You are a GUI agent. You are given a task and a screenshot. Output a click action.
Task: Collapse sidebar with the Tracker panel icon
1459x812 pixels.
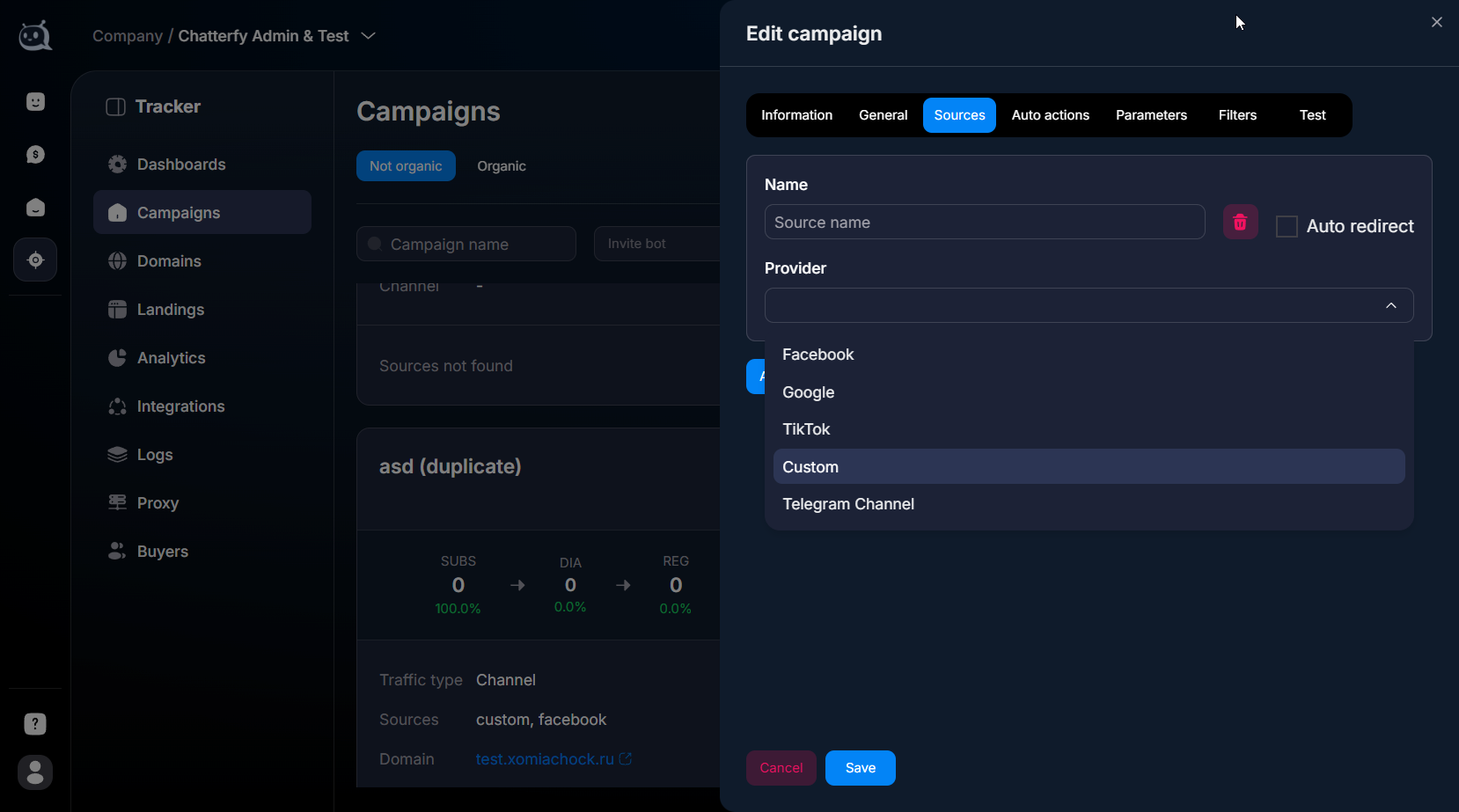(115, 107)
